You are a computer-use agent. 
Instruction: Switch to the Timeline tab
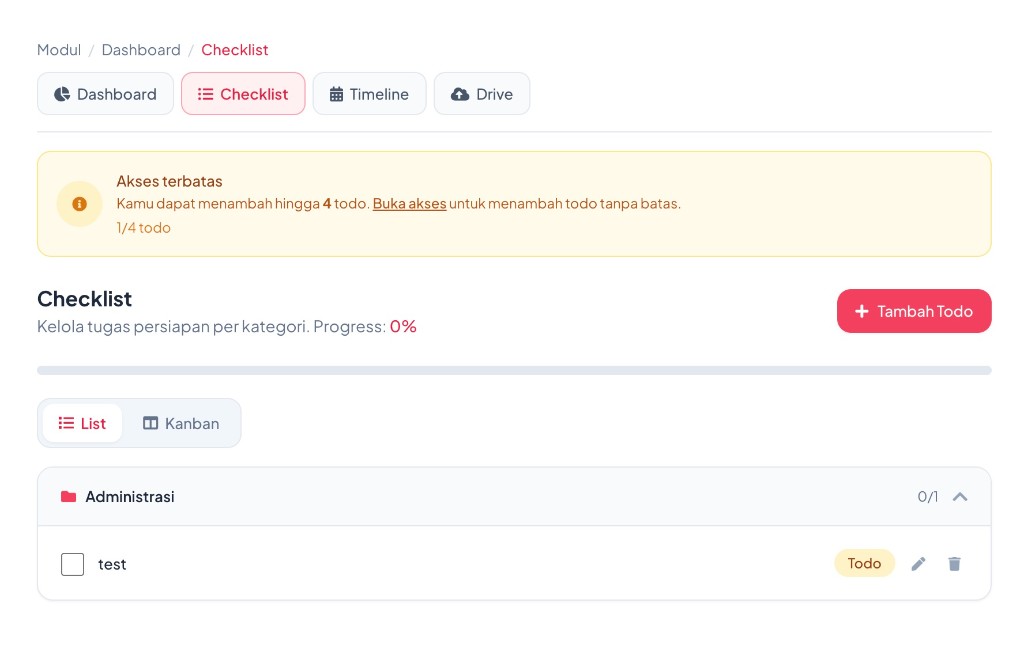click(370, 94)
